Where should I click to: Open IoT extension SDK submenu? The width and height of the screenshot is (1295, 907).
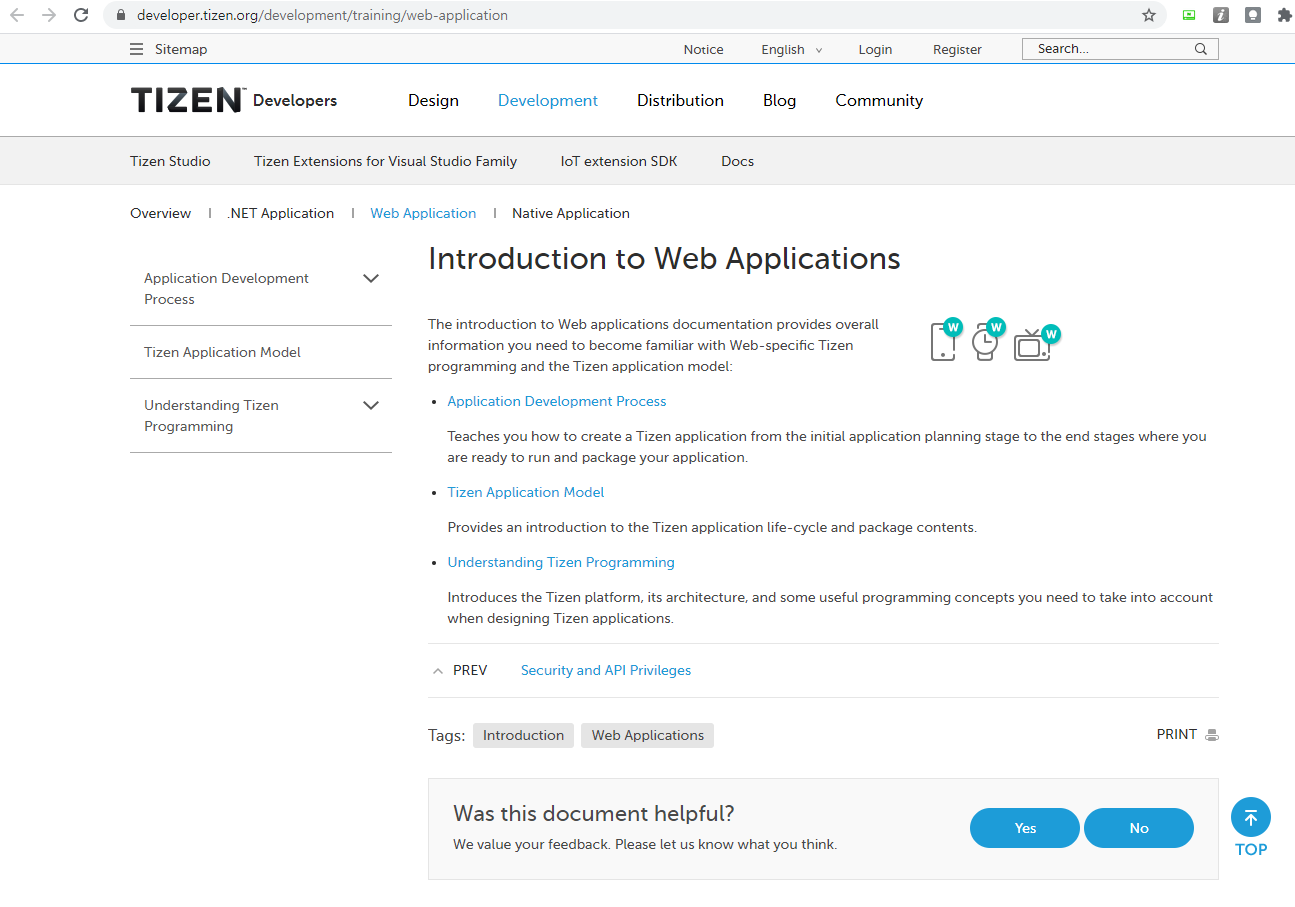619,161
